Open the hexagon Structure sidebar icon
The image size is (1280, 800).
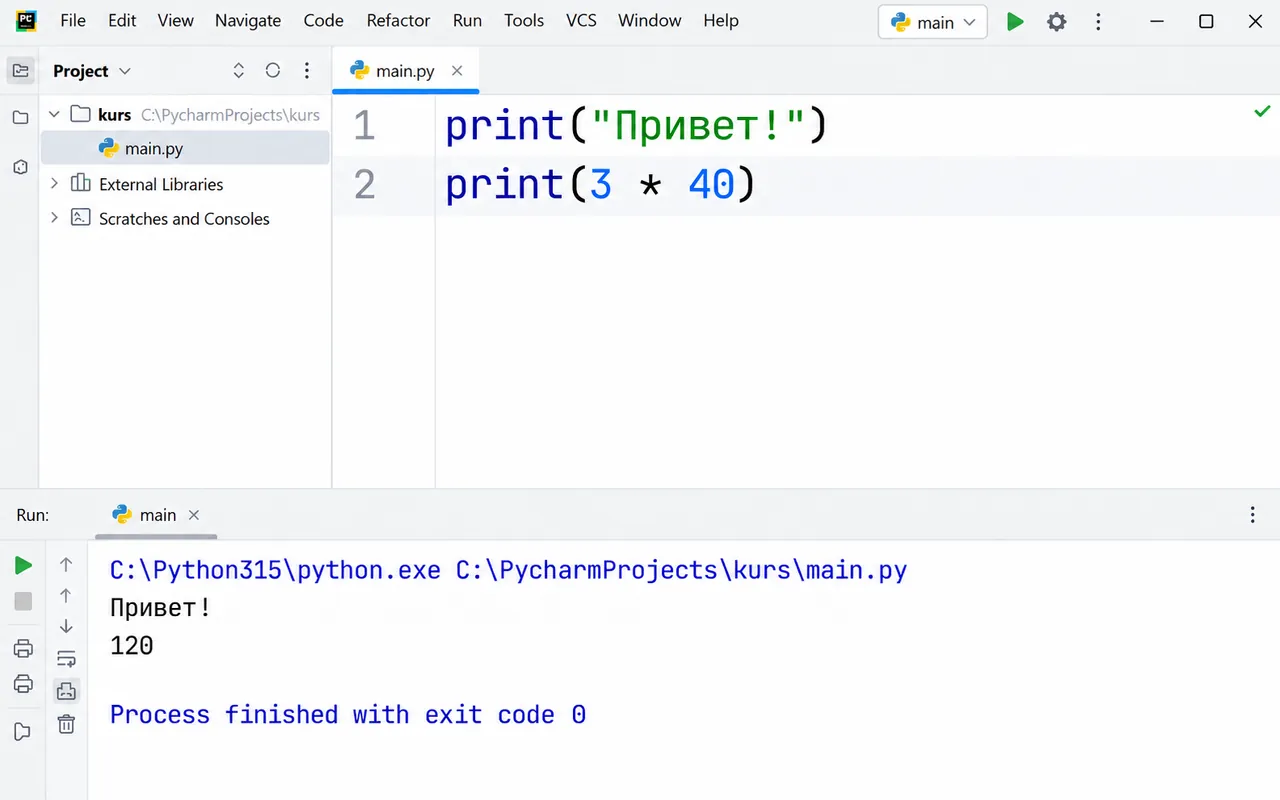click(x=20, y=167)
